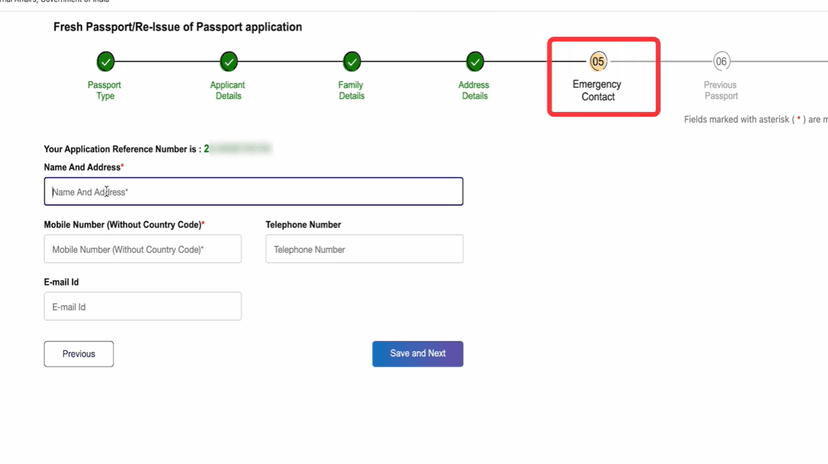The height and width of the screenshot is (464, 828).
Task: Open the Passport Type step label
Action: pos(105,91)
